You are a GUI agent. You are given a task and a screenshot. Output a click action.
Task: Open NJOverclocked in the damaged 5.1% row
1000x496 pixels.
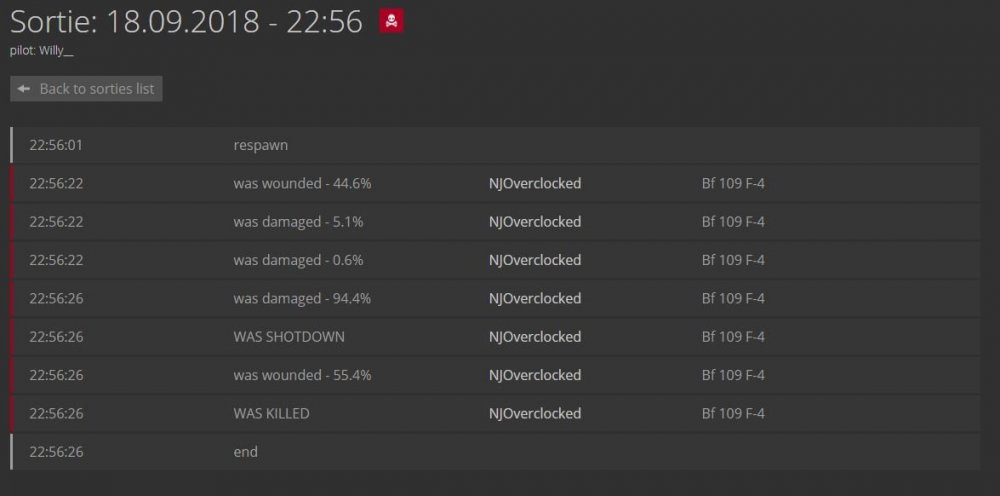534,222
